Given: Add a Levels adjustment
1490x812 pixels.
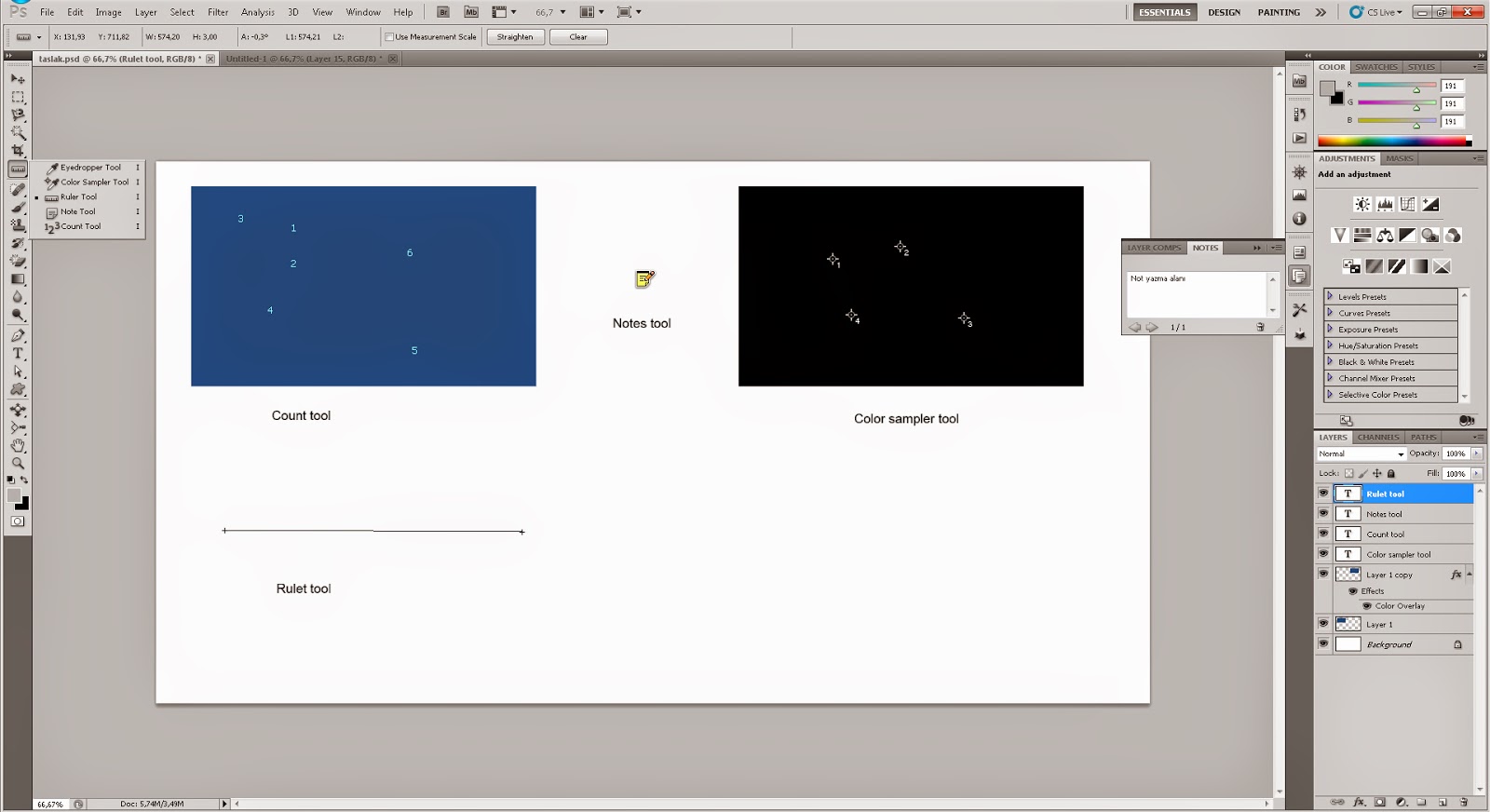Looking at the screenshot, I should click(x=1386, y=204).
